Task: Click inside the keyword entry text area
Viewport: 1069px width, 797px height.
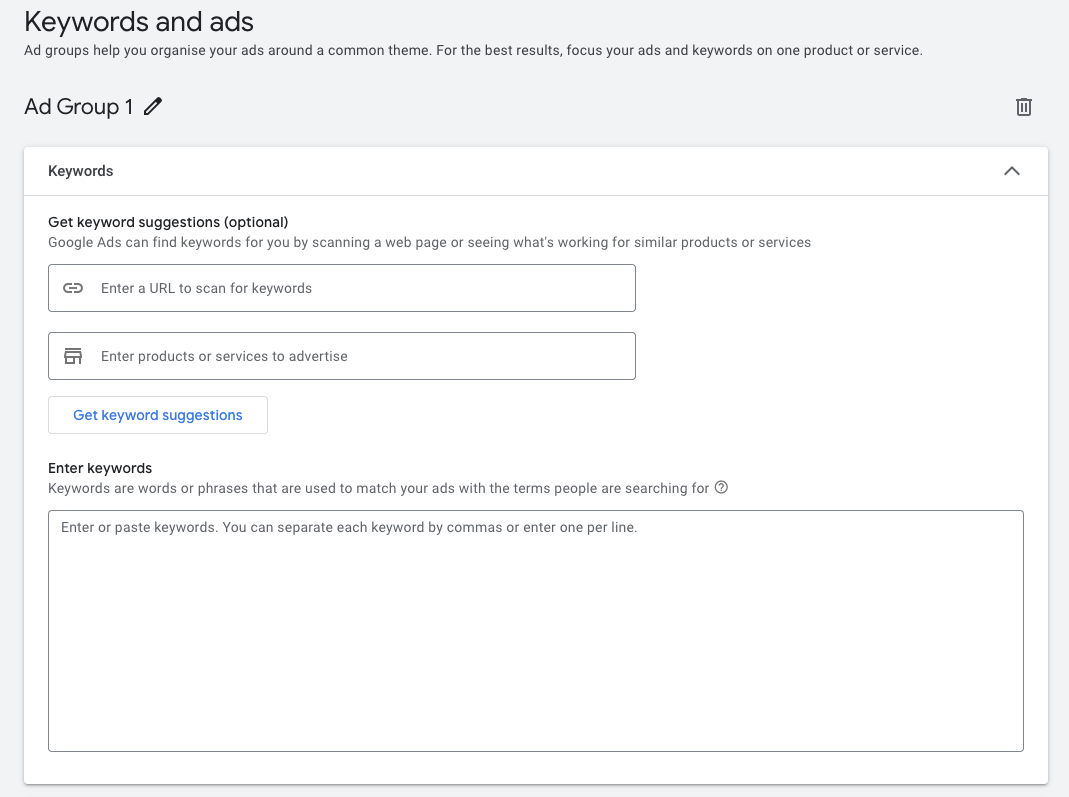Action: [x=536, y=630]
